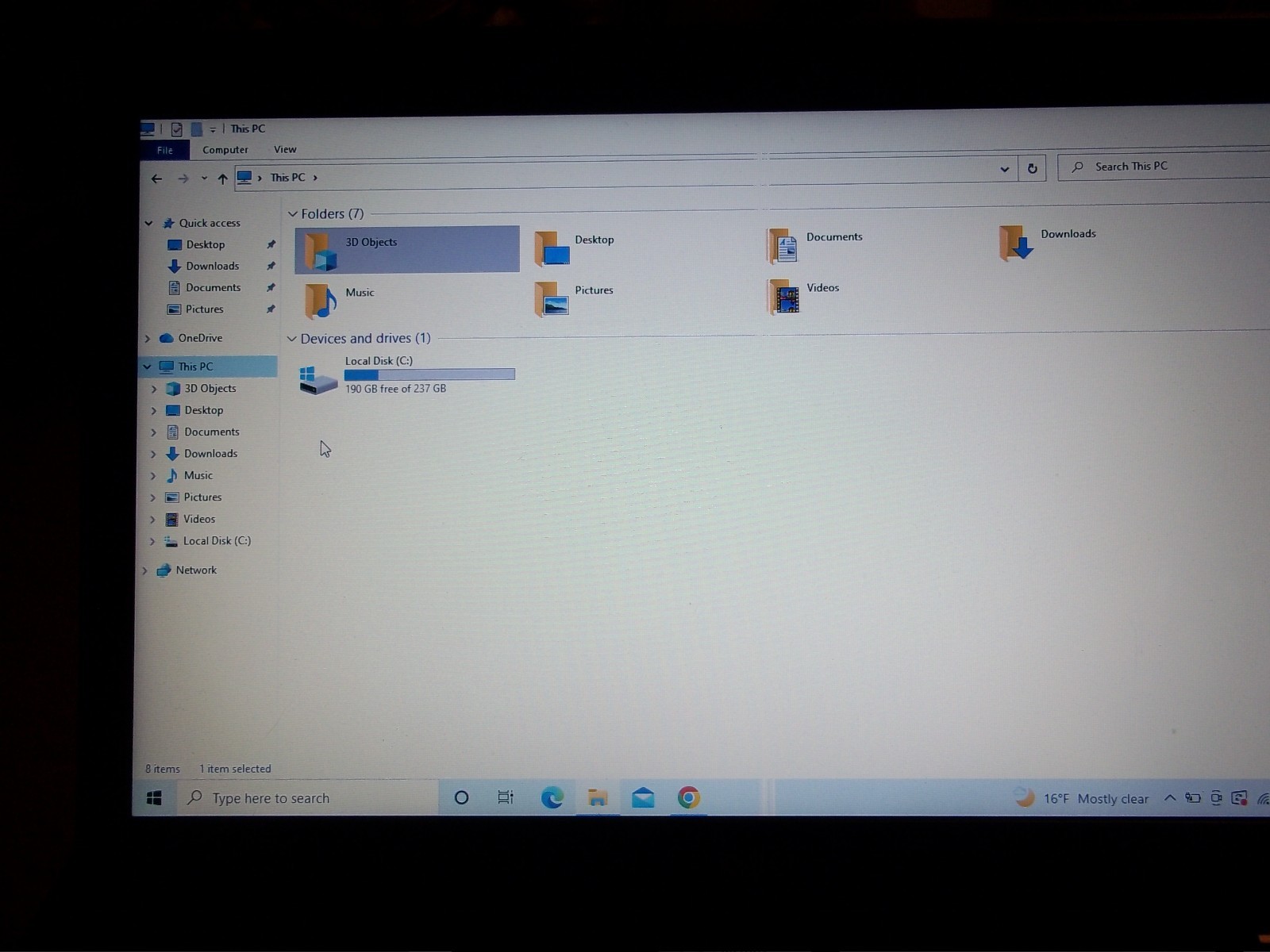
Task: Click the Back navigation arrow
Action: pyautogui.click(x=156, y=178)
